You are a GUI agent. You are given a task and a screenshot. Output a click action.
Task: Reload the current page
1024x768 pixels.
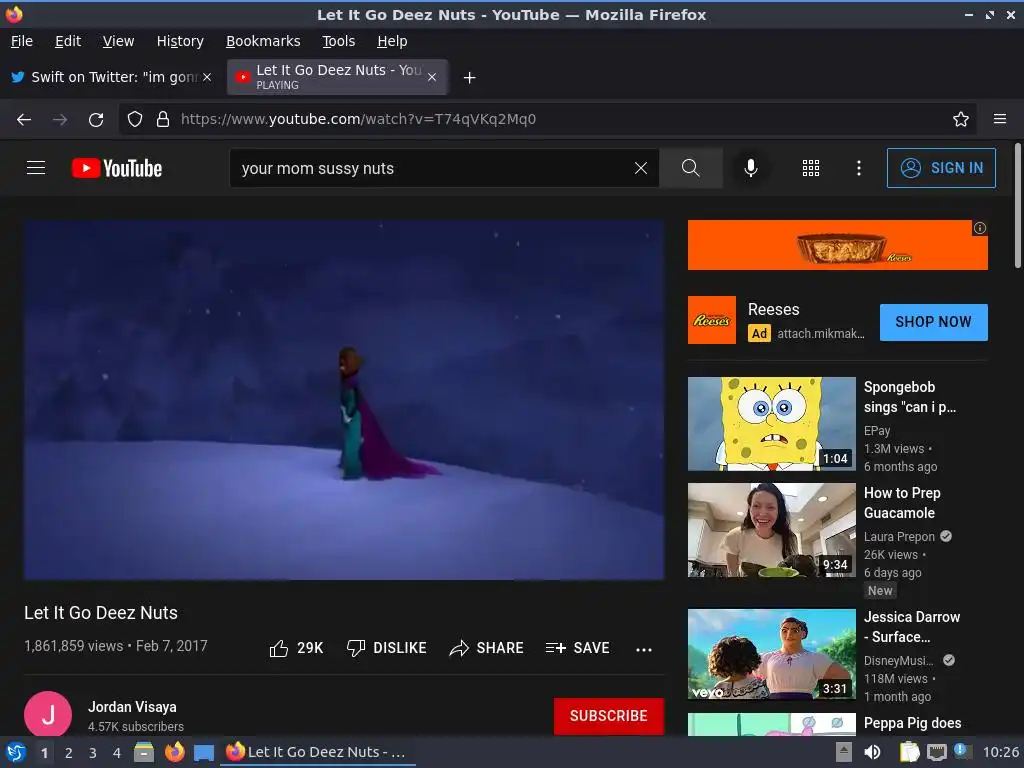96,119
